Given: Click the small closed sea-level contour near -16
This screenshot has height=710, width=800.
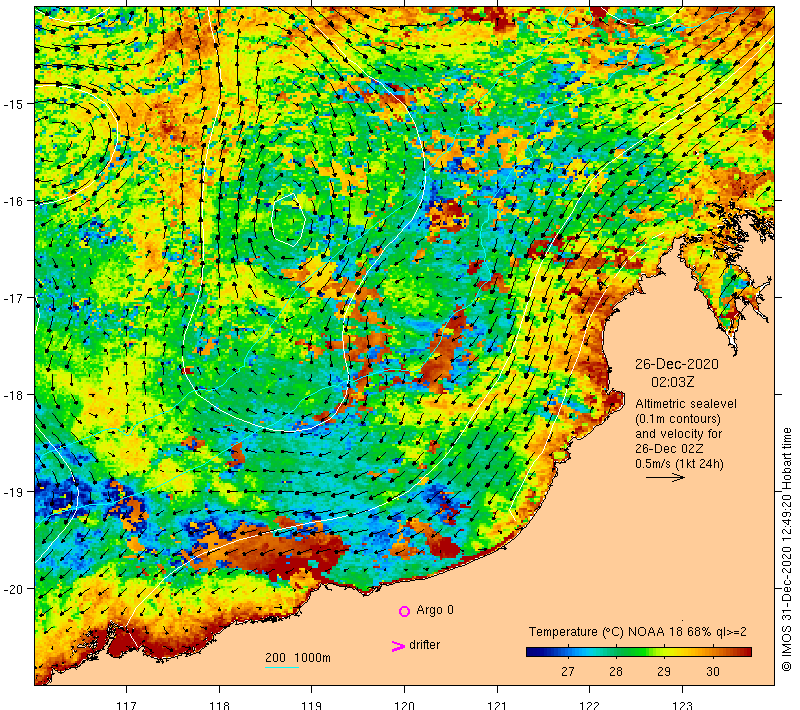Looking at the screenshot, I should [288, 220].
